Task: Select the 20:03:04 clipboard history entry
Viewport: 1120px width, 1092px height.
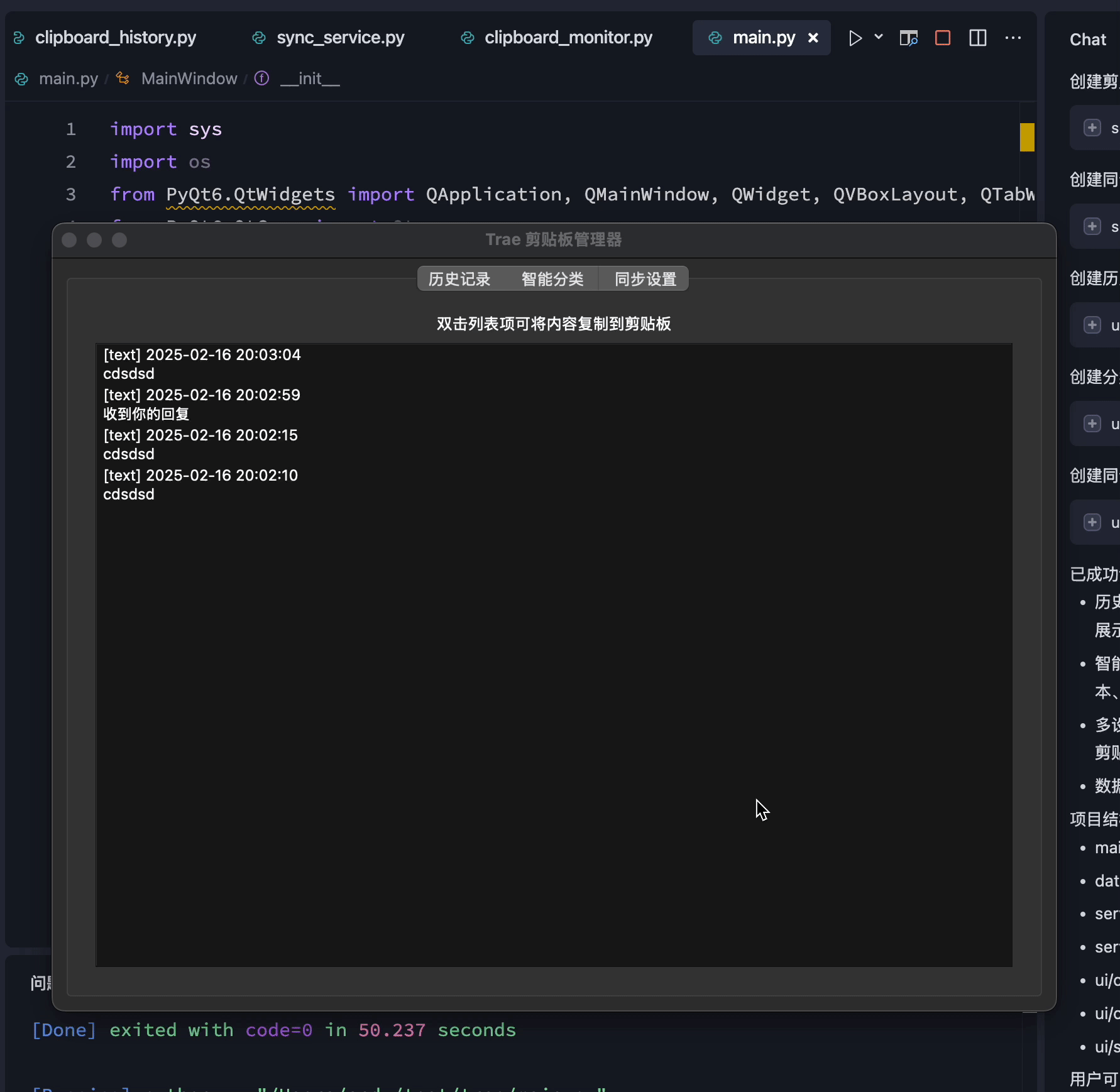Action: tap(201, 354)
